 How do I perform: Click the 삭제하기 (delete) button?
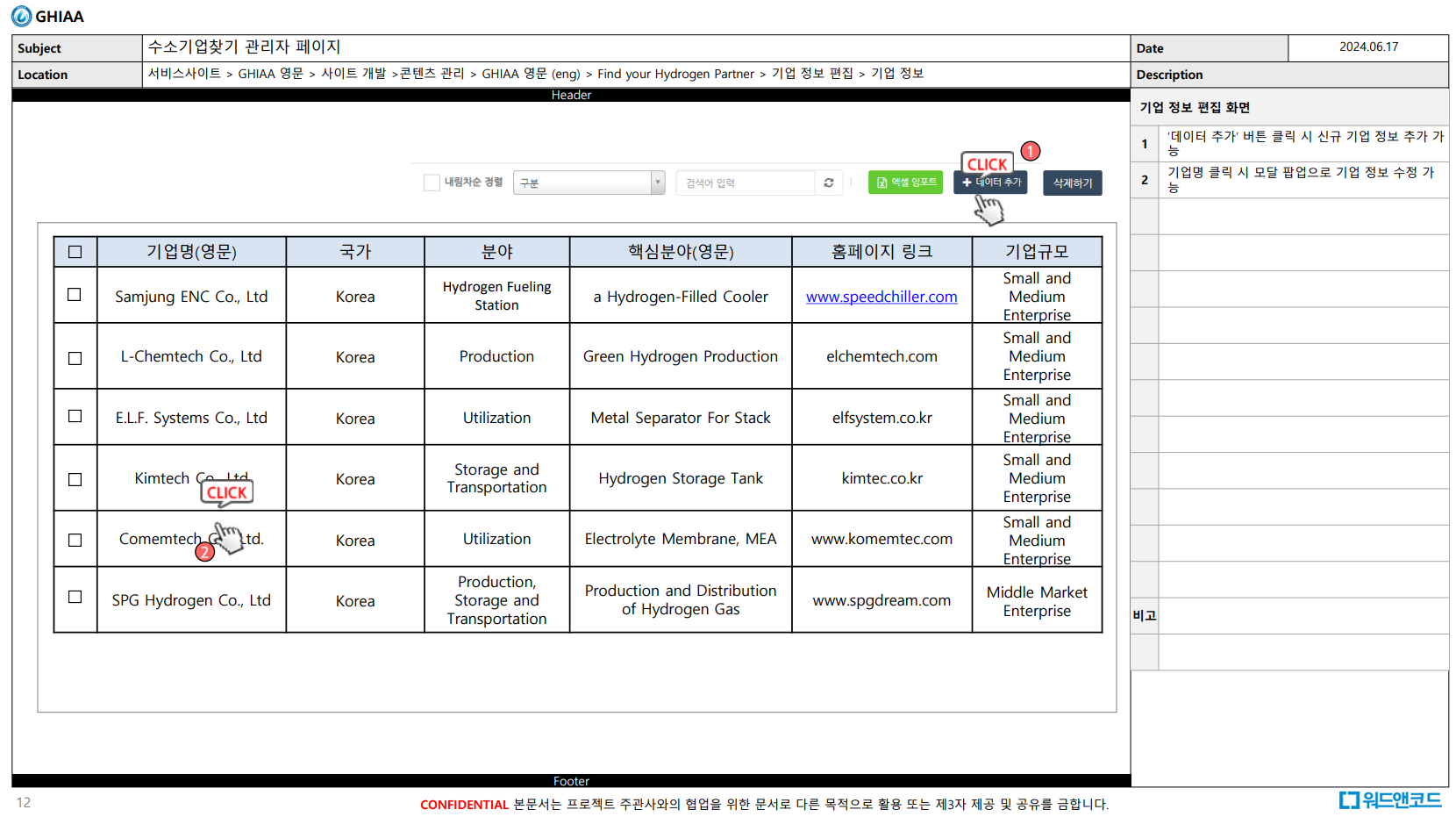point(1072,183)
